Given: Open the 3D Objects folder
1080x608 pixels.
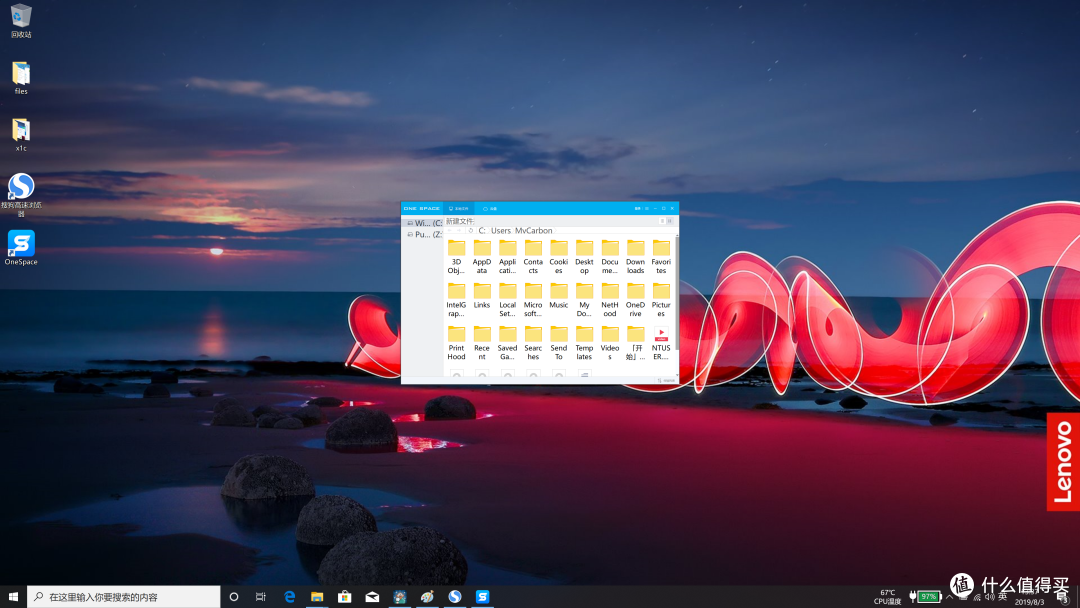Looking at the screenshot, I should (456, 256).
